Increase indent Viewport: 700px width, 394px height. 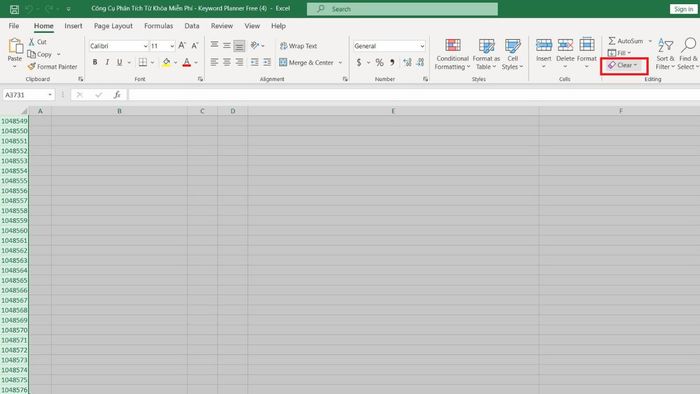pyautogui.click(x=267, y=62)
